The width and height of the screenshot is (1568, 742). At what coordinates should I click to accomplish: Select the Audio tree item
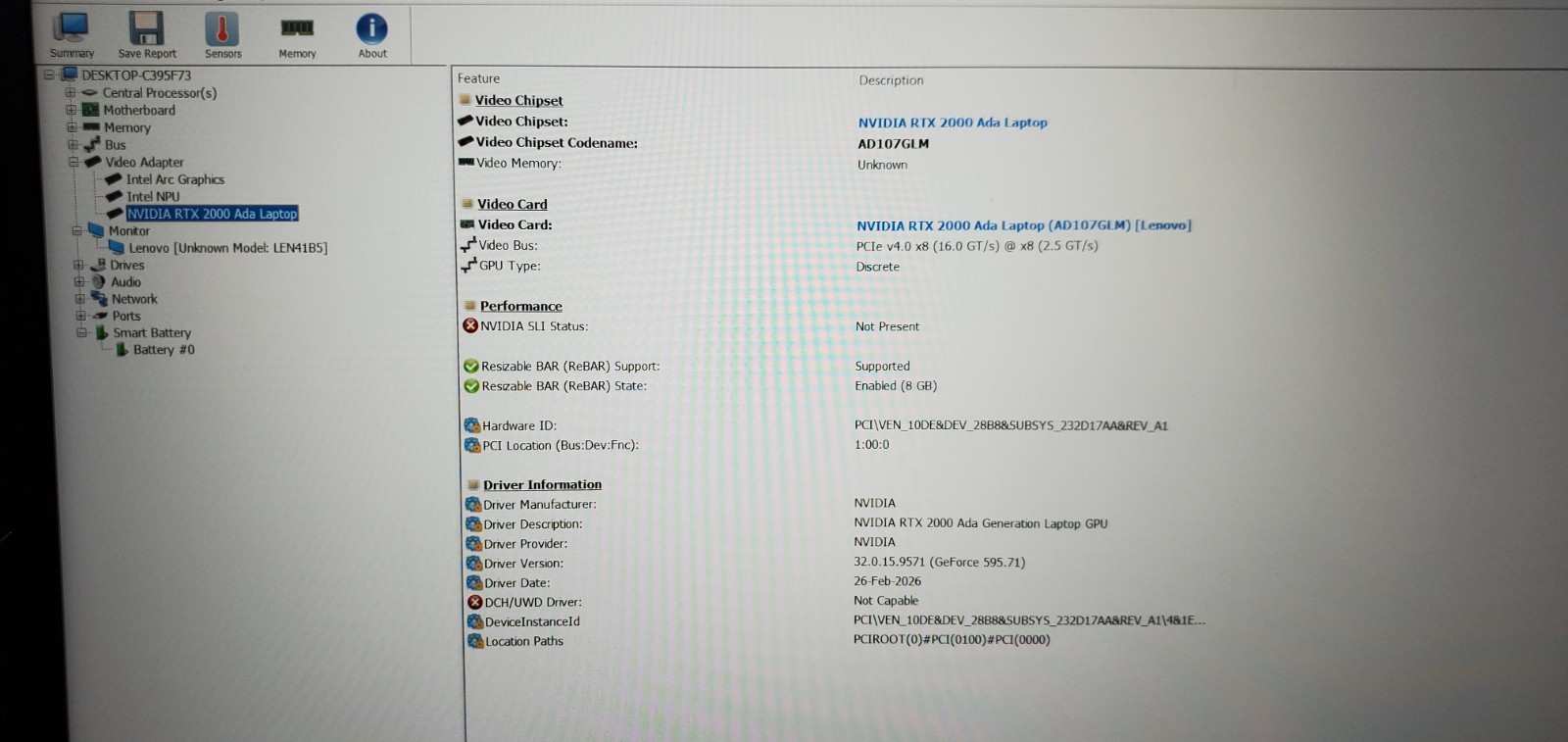125,282
